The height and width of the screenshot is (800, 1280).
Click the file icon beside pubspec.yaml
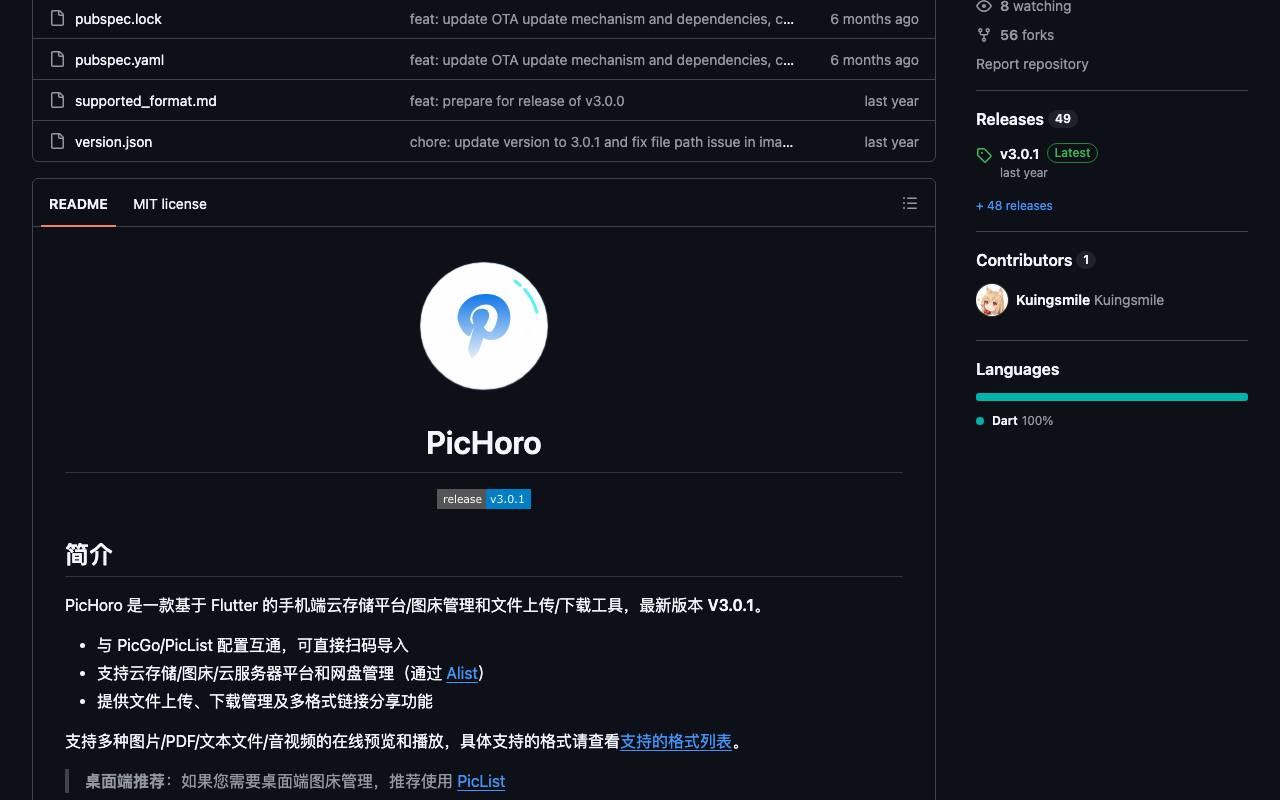[57, 60]
